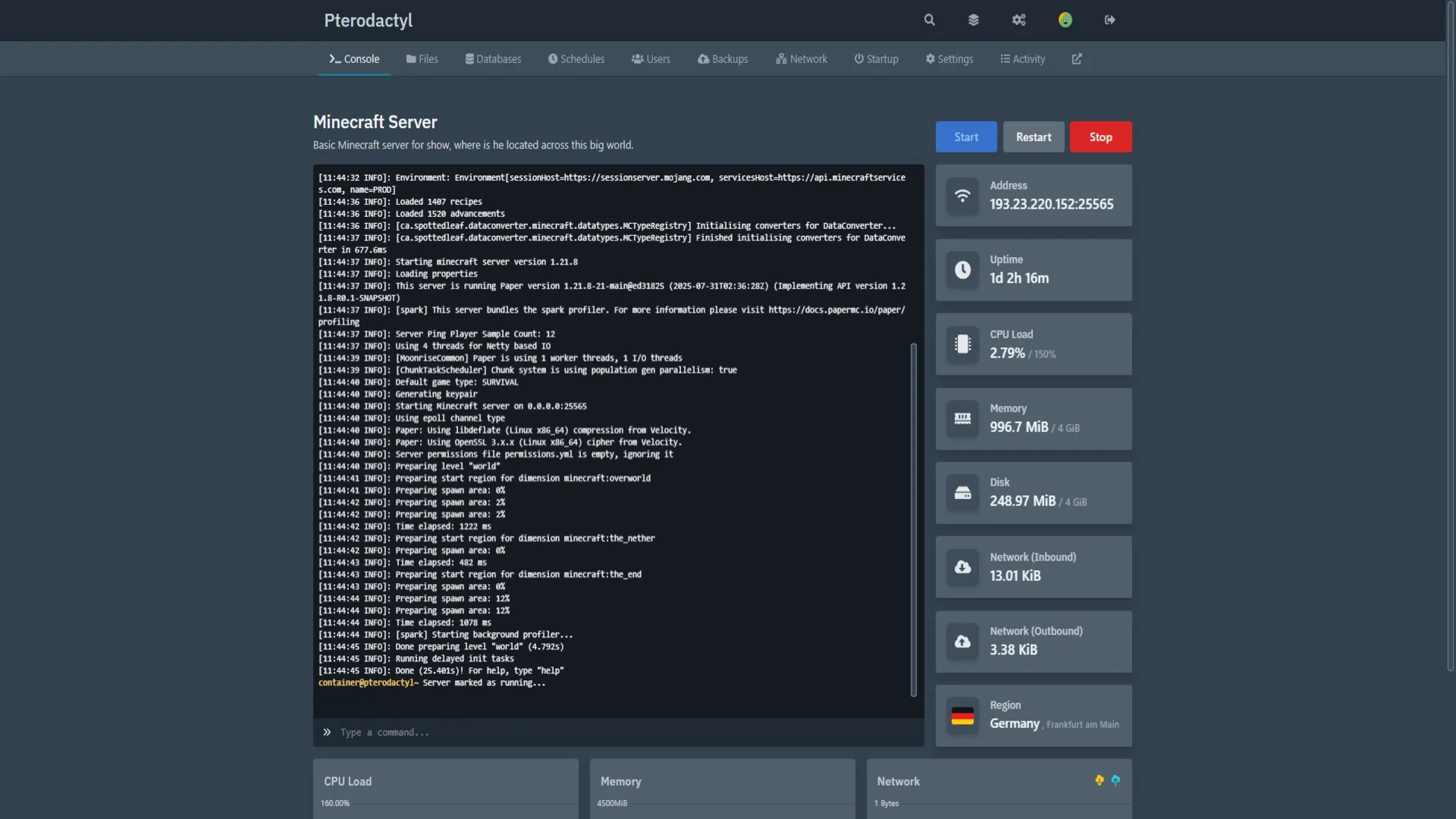Click the search magnifier icon in header

tap(929, 20)
